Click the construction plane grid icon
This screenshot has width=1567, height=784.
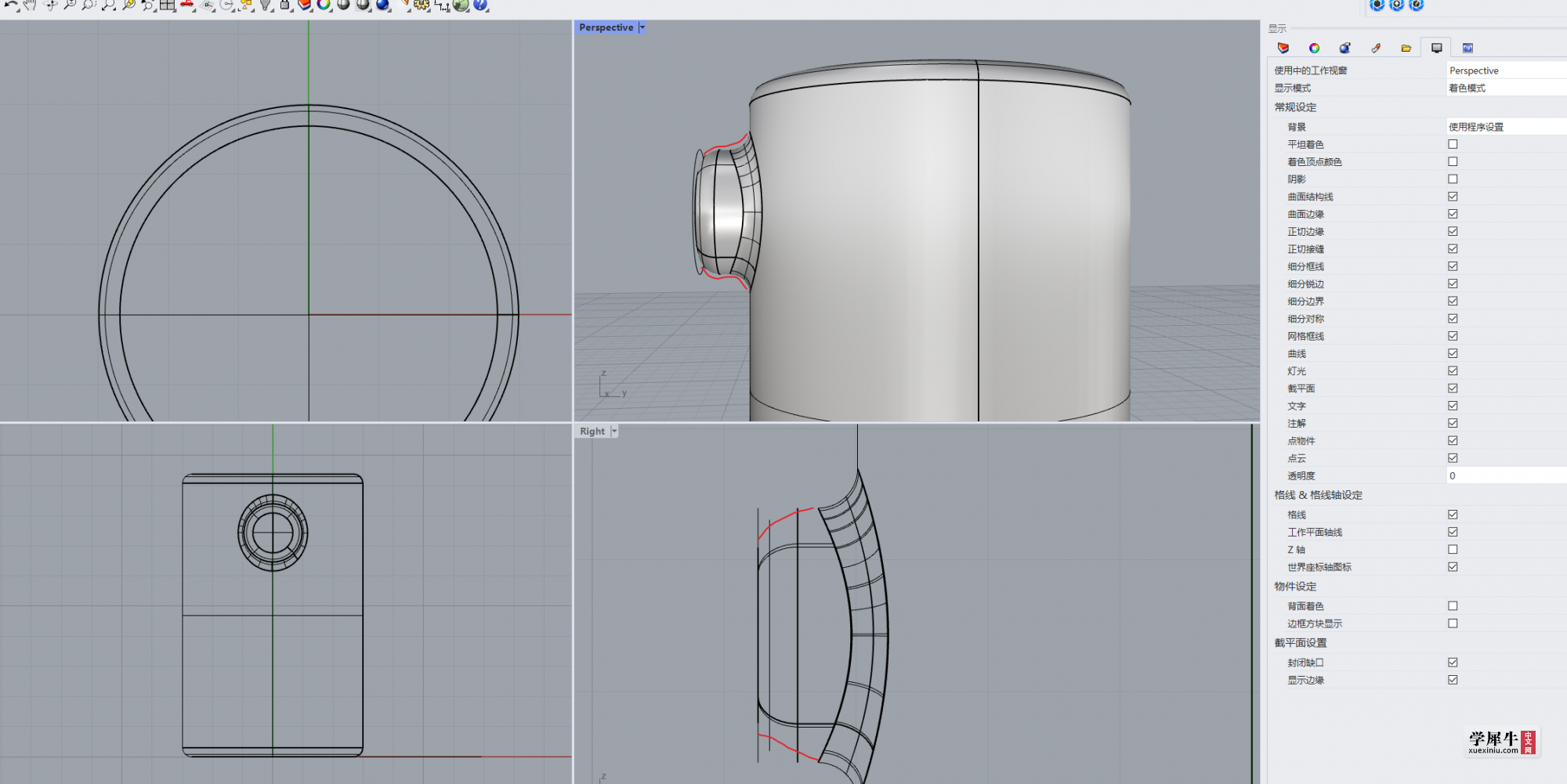coord(207,5)
